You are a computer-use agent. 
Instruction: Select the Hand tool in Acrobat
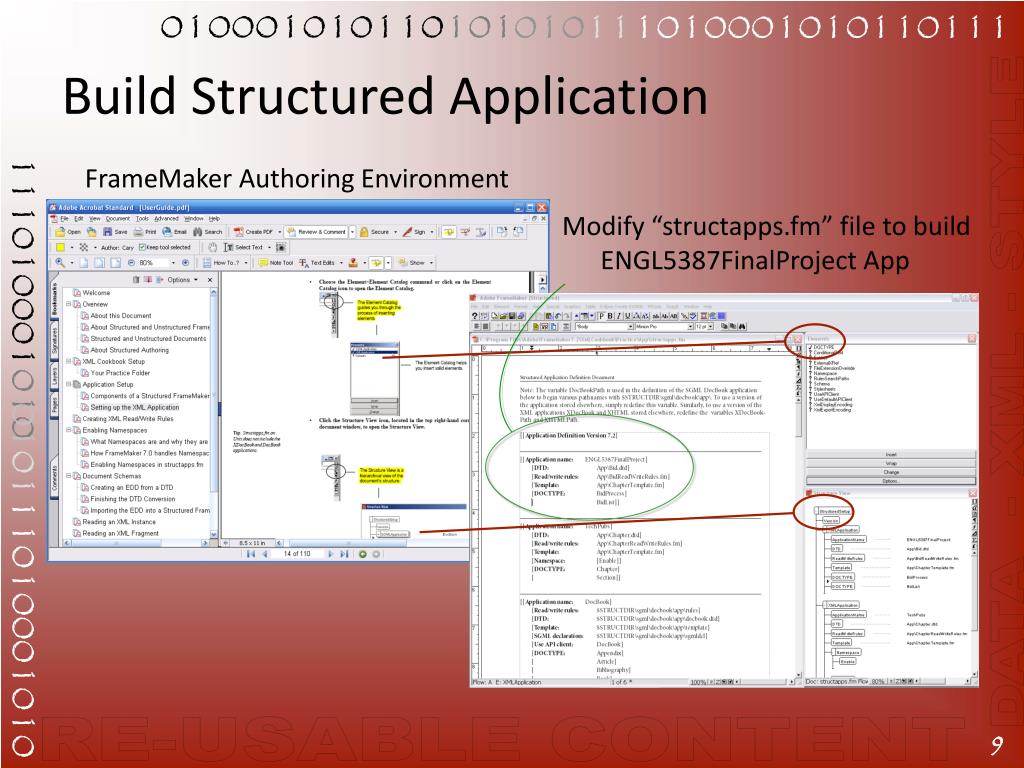[x=212, y=248]
